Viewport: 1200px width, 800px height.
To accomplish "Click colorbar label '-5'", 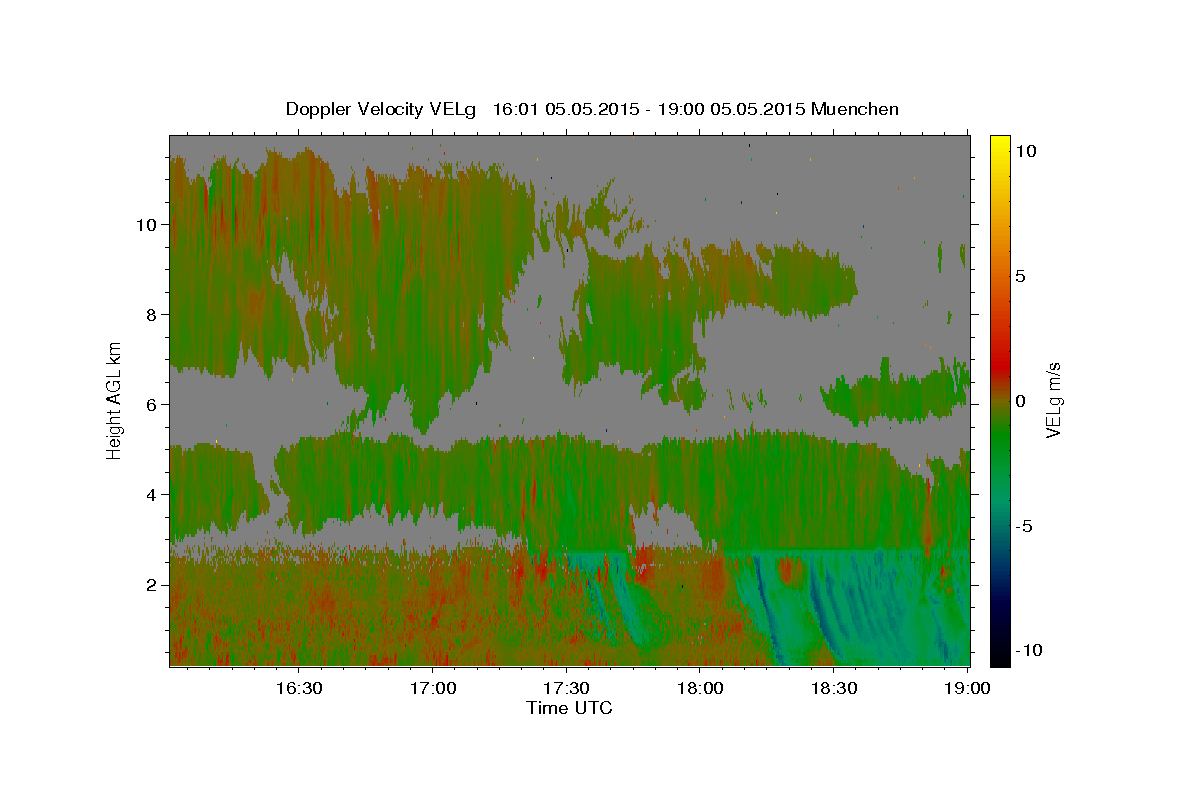I will pyautogui.click(x=1024, y=526).
